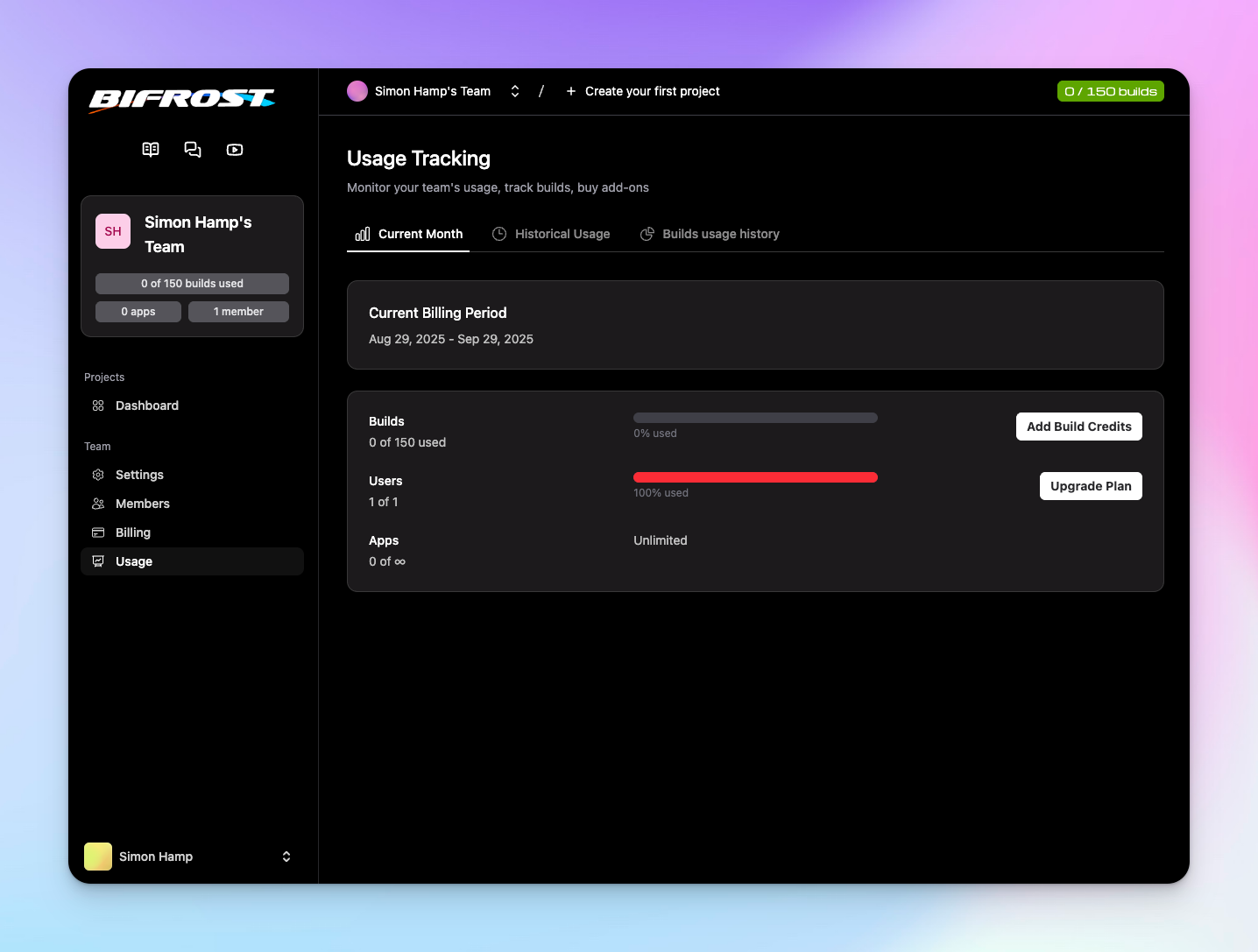Viewport: 1258px width, 952px height.
Task: Expand the Simon Hamp user menu chevrons
Action: point(286,857)
